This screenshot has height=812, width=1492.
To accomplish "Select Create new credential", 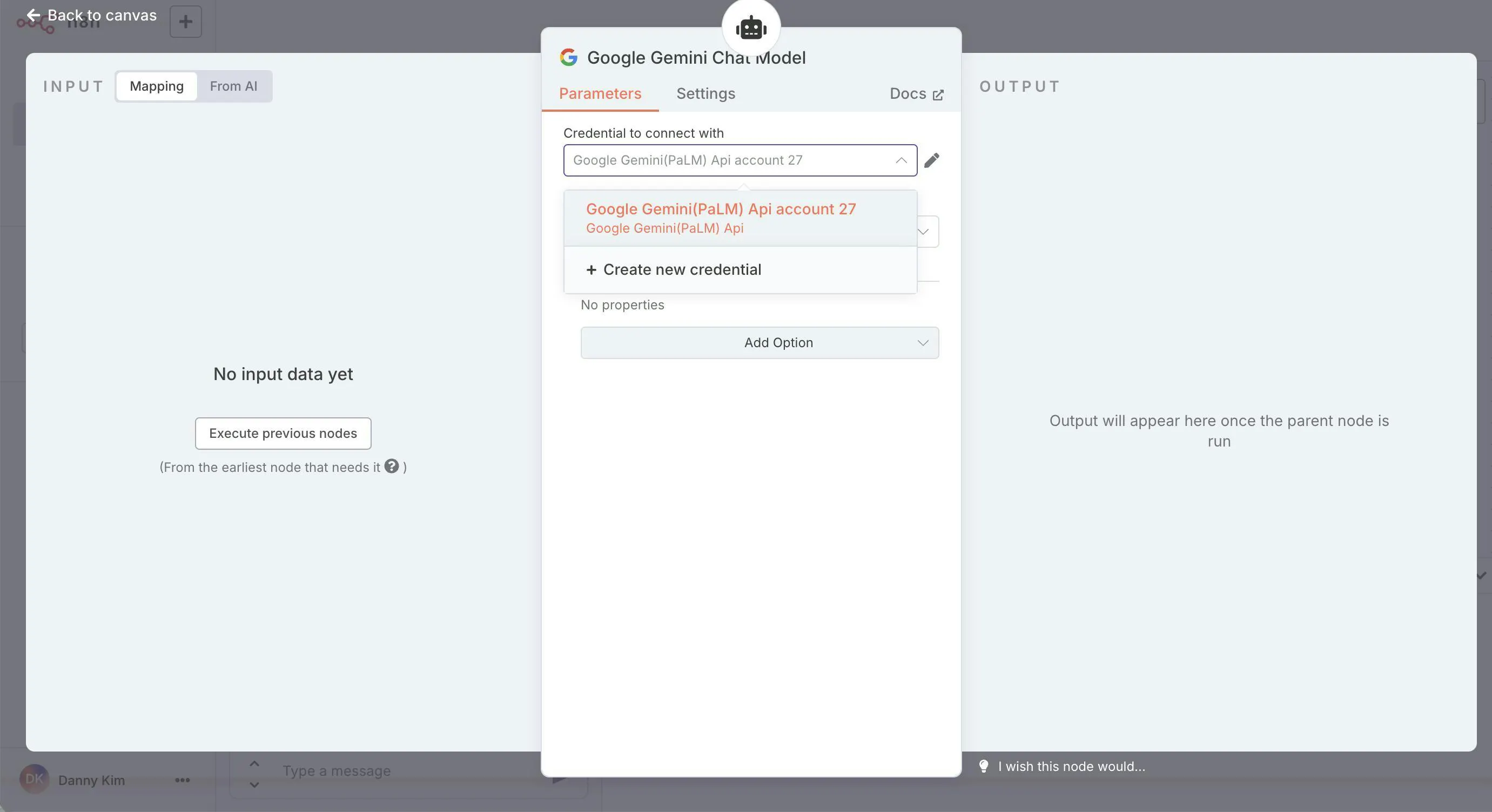I will pos(740,270).
